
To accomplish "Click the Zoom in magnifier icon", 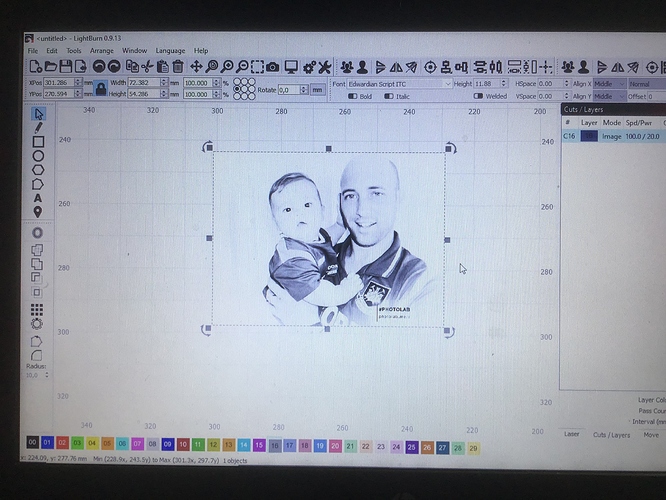I will [x=227, y=67].
